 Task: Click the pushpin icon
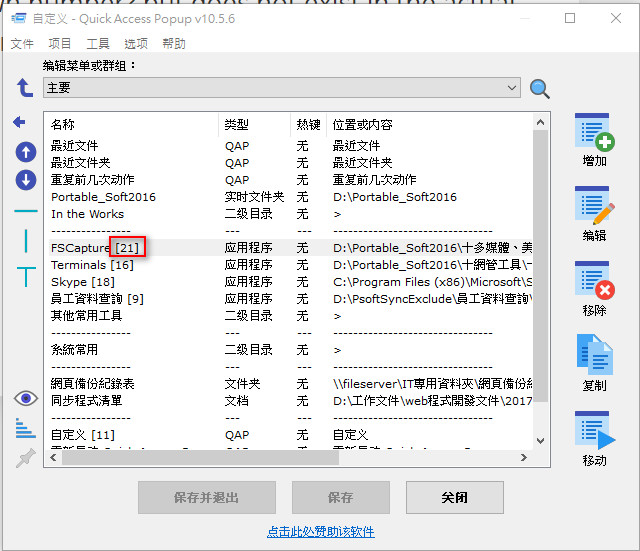pyautogui.click(x=25, y=458)
